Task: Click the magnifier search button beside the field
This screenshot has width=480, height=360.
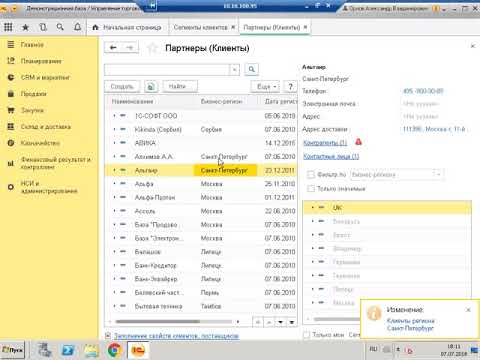Action: 252,69
